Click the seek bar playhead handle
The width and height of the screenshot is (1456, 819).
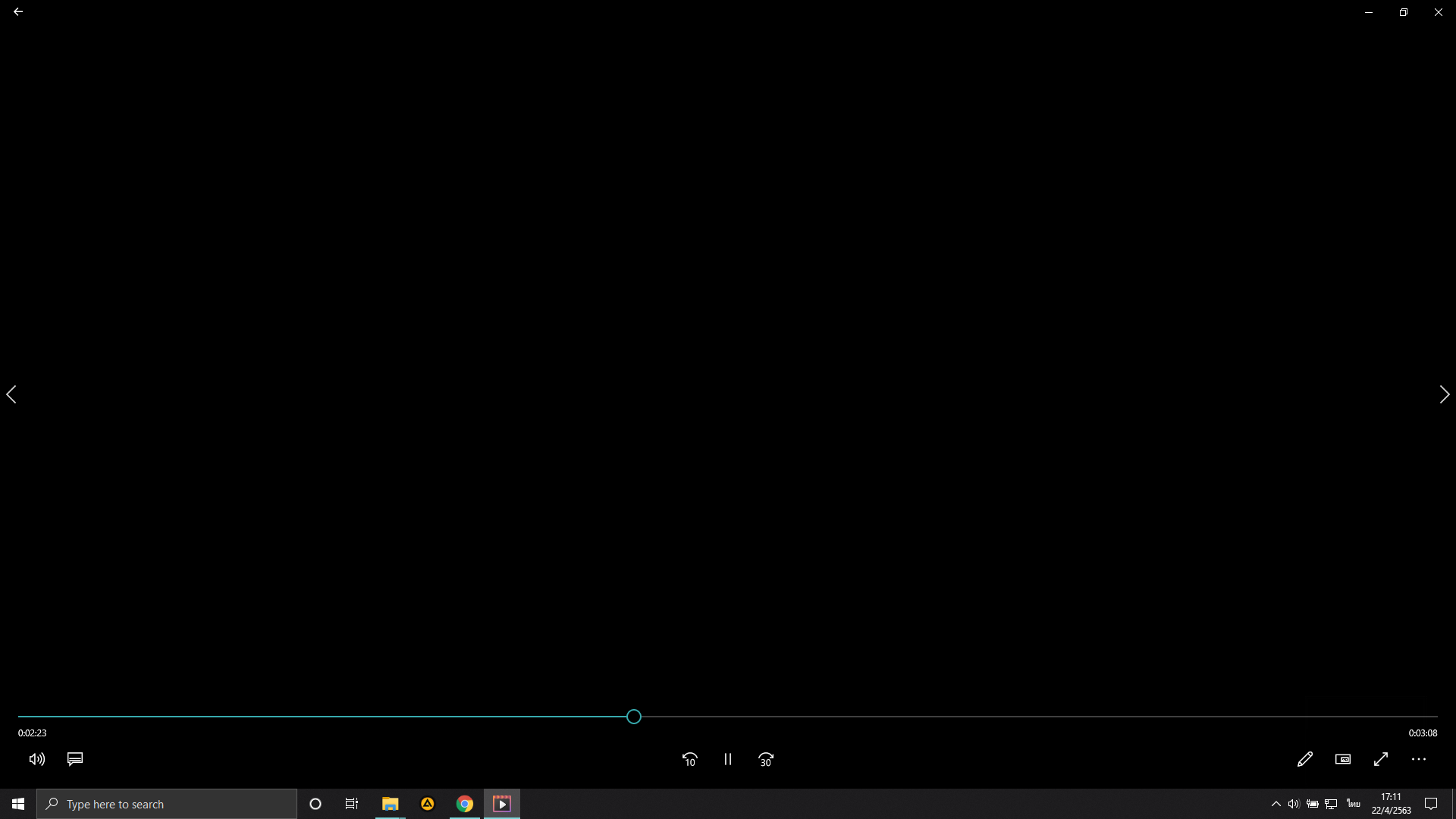coord(634,717)
